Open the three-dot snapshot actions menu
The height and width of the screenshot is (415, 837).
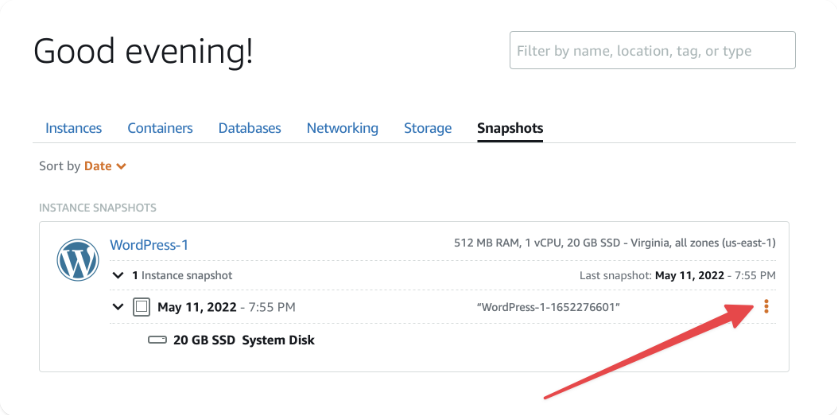pyautogui.click(x=766, y=307)
